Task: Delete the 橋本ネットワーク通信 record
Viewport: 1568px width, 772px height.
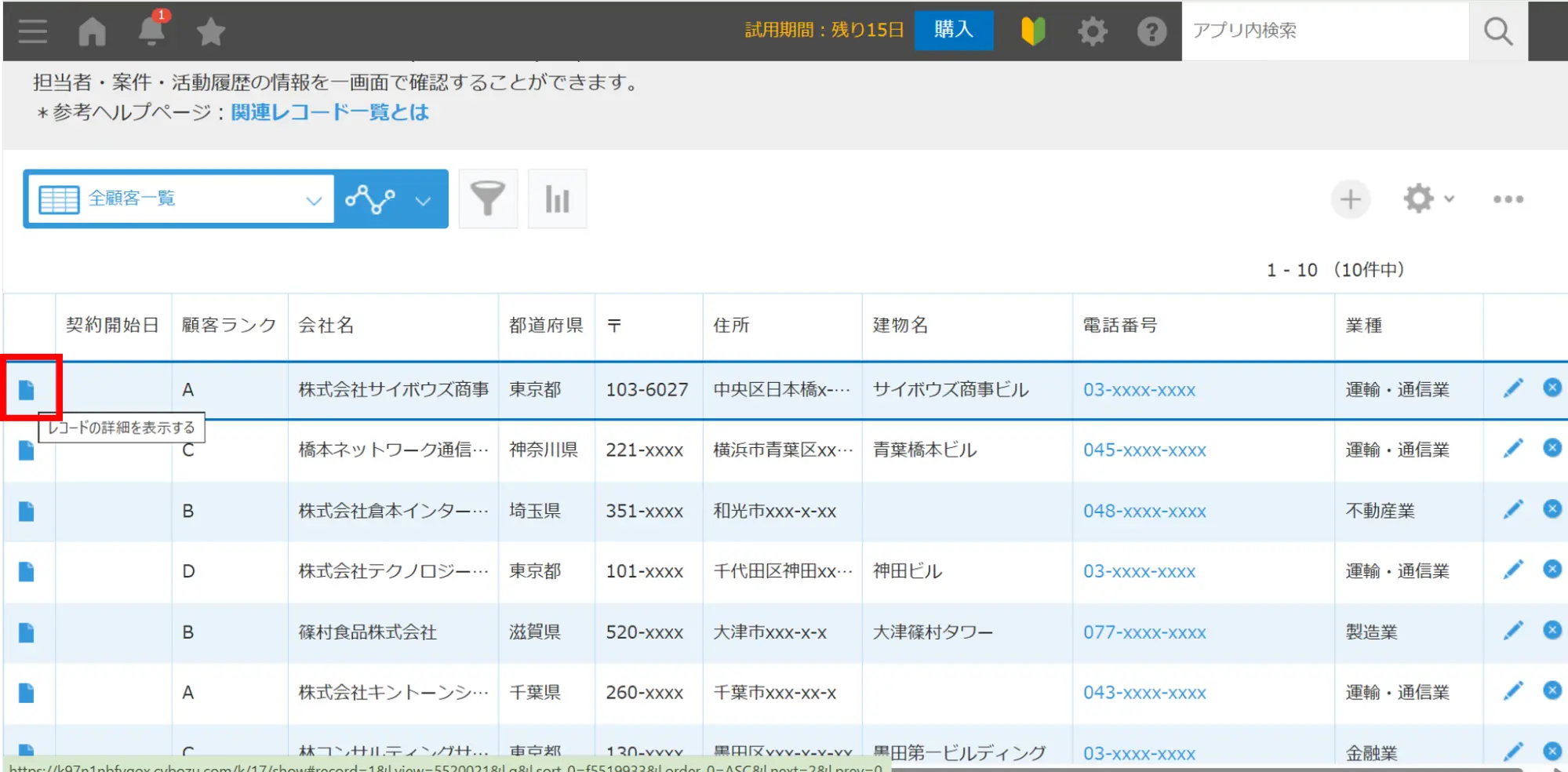Action: pos(1552,448)
